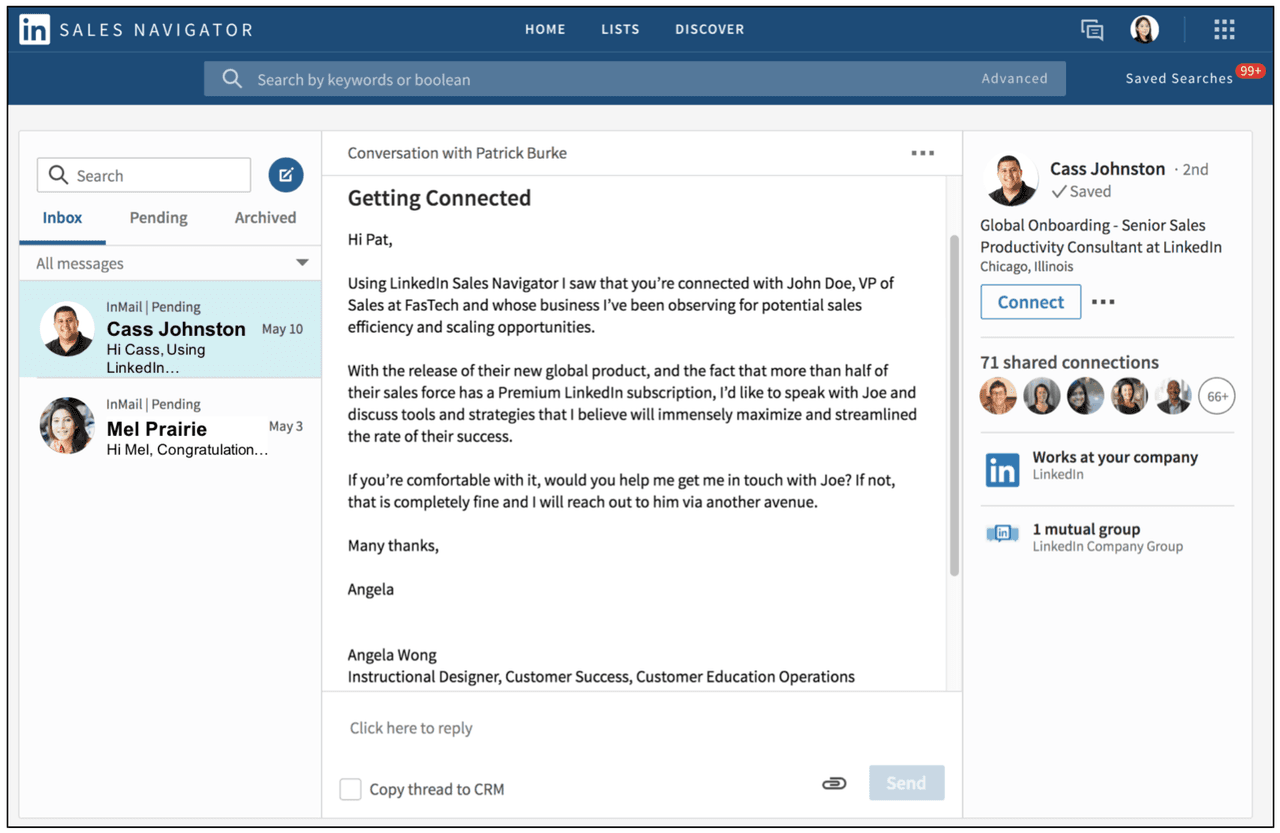Show the 66+ more shared connections
This screenshot has height=833, width=1280.
point(1217,397)
